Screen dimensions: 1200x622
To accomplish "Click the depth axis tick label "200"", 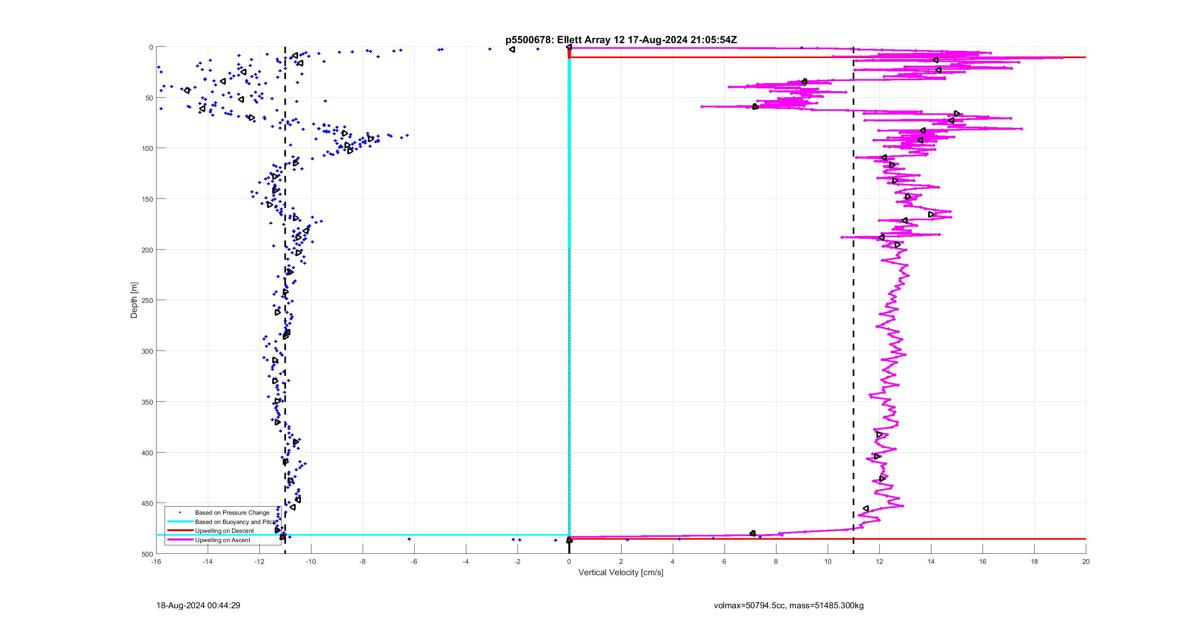I will [146, 250].
